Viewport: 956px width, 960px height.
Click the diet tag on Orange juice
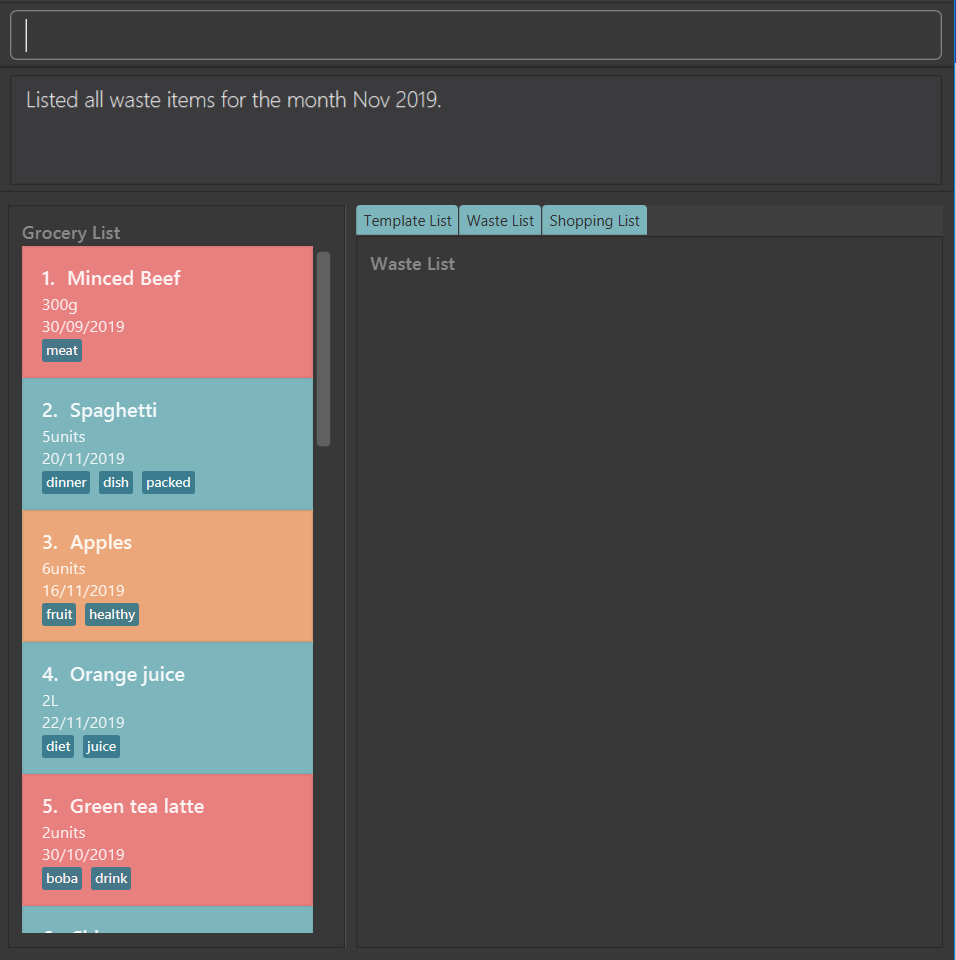click(x=58, y=746)
